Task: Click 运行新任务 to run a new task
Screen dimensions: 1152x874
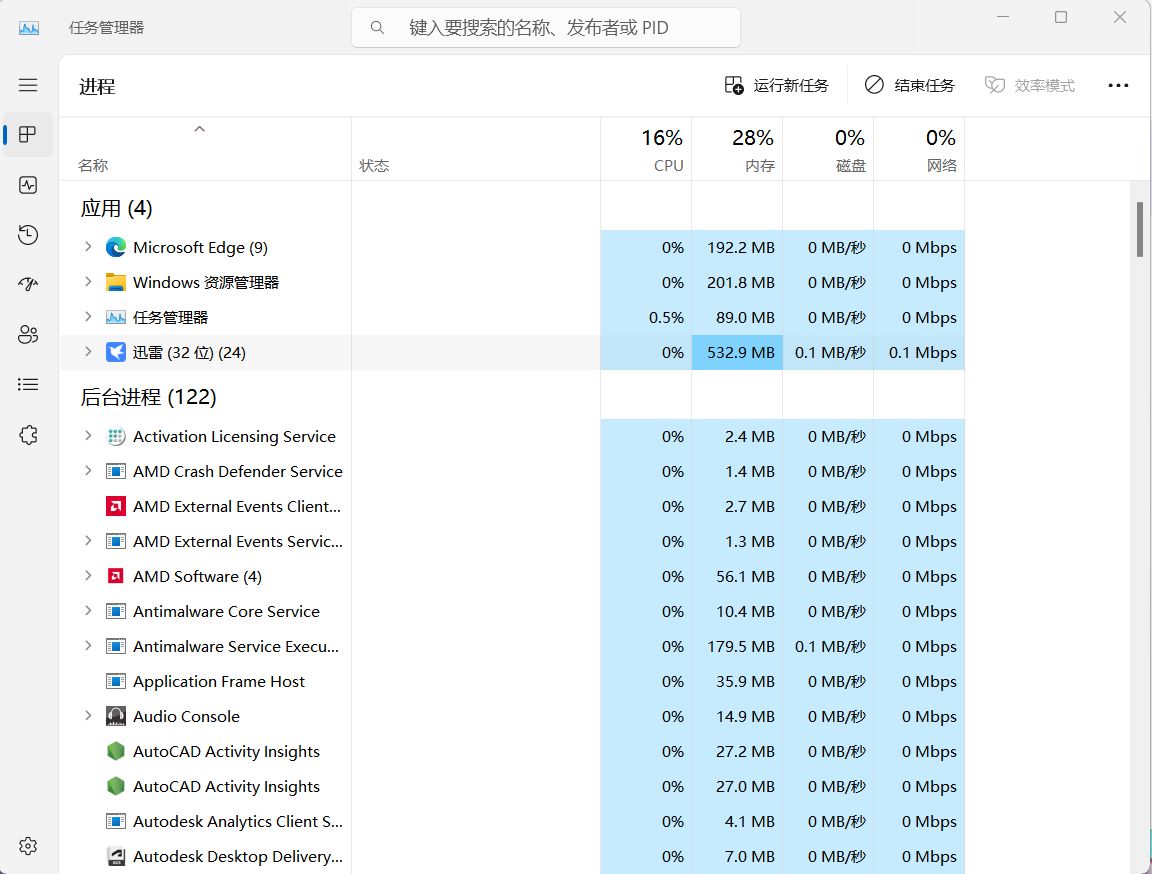Action: pyautogui.click(x=777, y=86)
